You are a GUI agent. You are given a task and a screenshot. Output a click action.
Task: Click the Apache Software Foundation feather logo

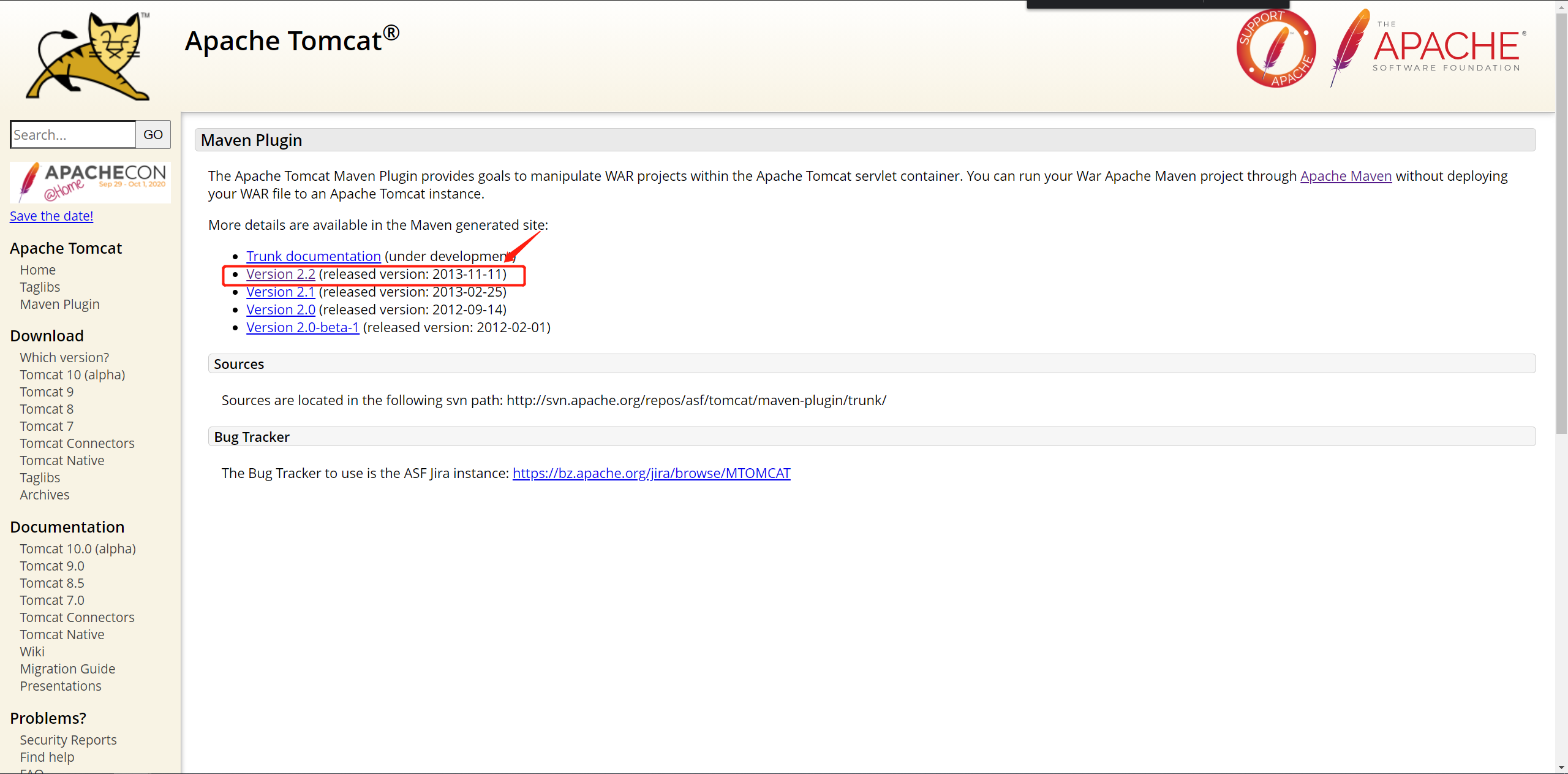point(1427,48)
